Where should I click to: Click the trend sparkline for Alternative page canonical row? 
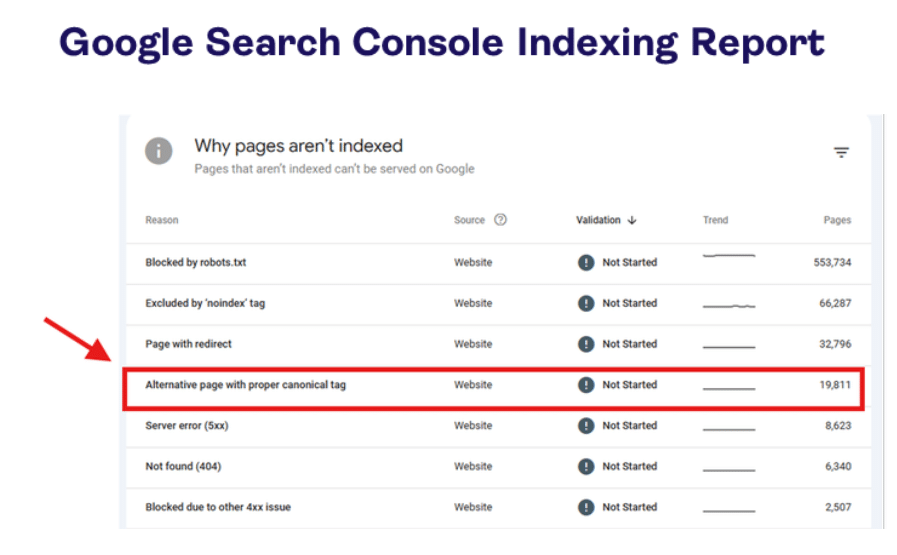point(729,388)
